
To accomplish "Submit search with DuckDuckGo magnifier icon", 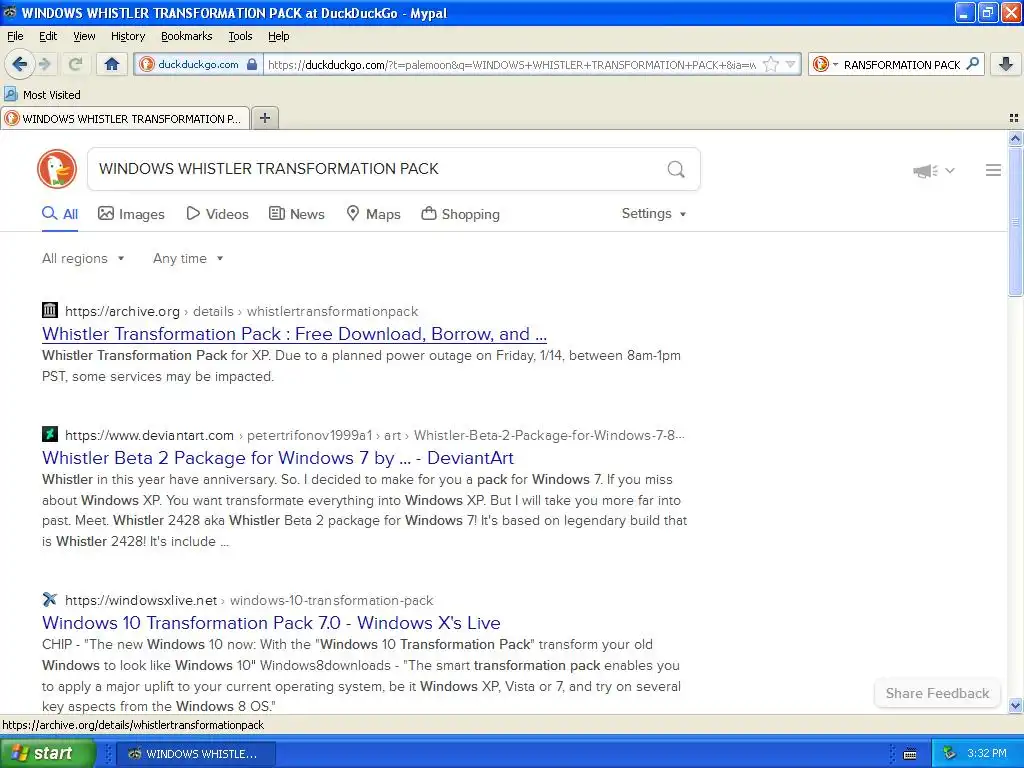I will (676, 170).
